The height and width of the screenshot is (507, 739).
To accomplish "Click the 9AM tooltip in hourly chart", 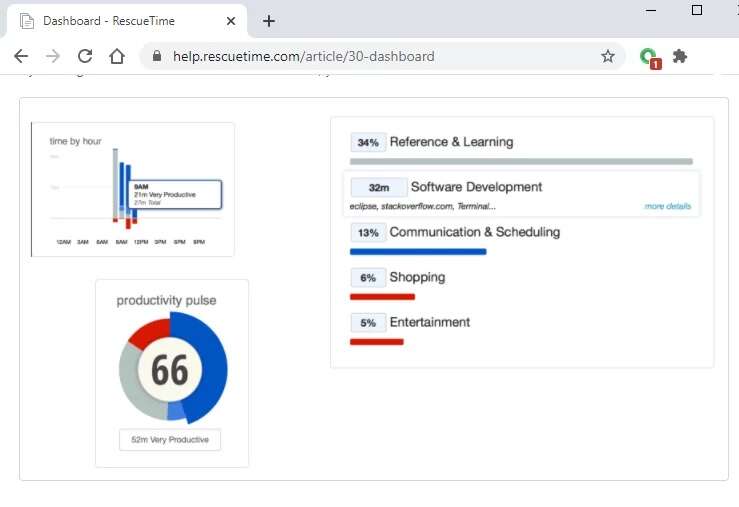I will pyautogui.click(x=175, y=195).
